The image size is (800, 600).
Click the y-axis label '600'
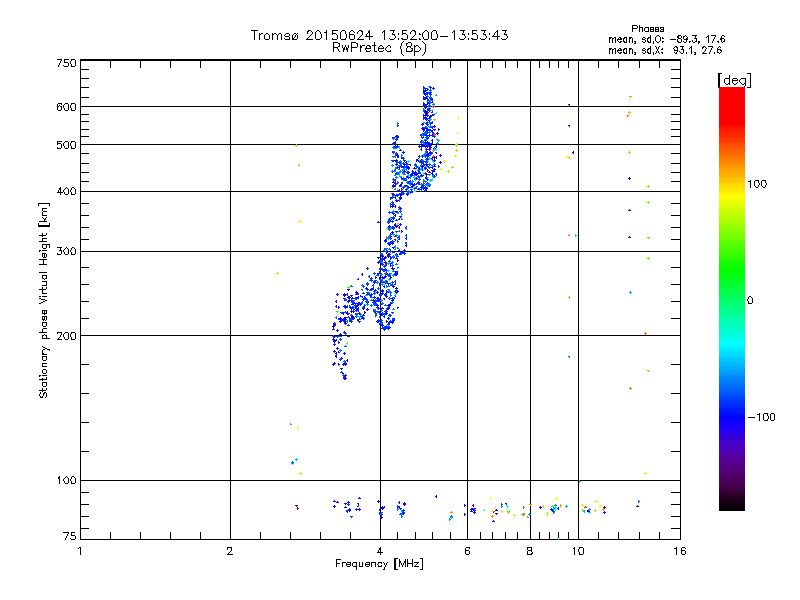tap(66, 107)
